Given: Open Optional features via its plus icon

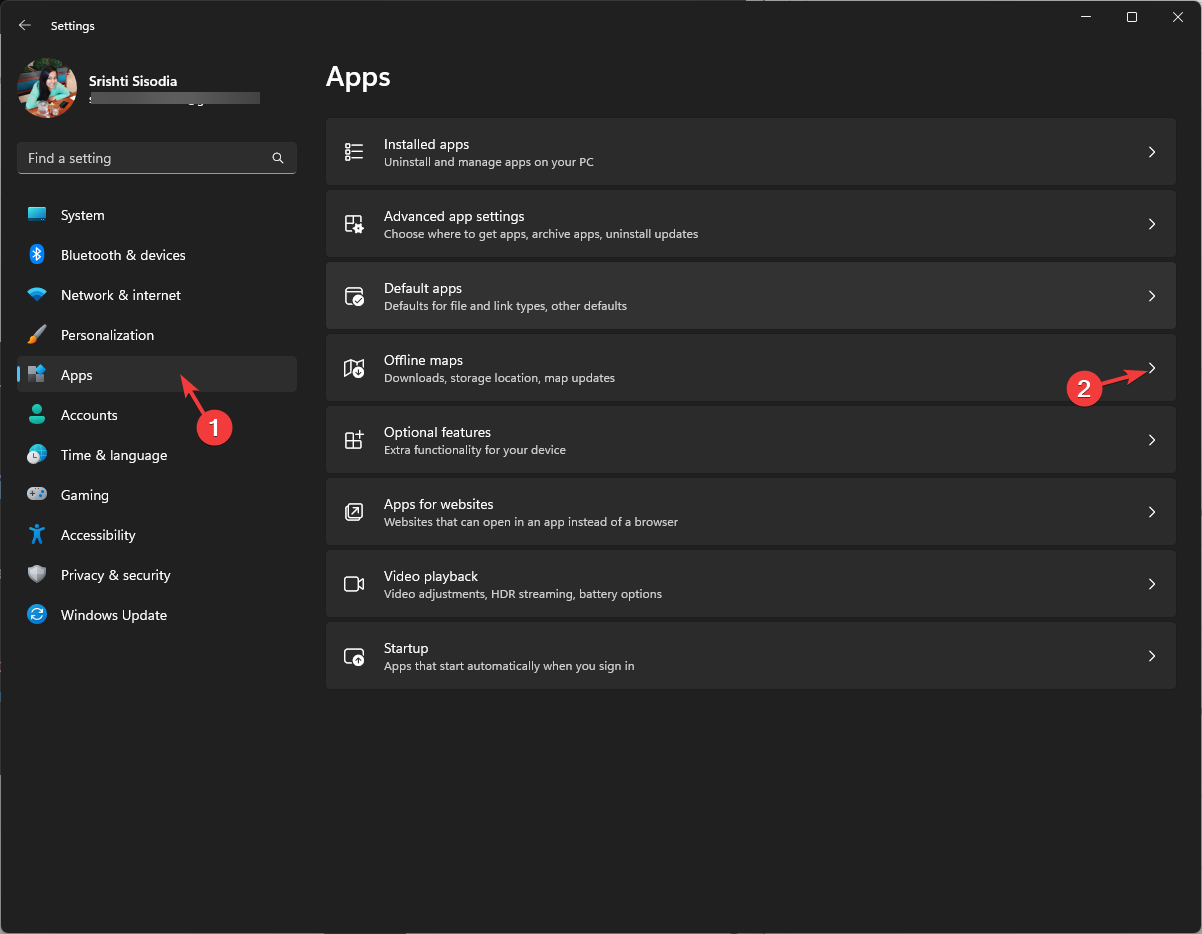Looking at the screenshot, I should pyautogui.click(x=353, y=440).
